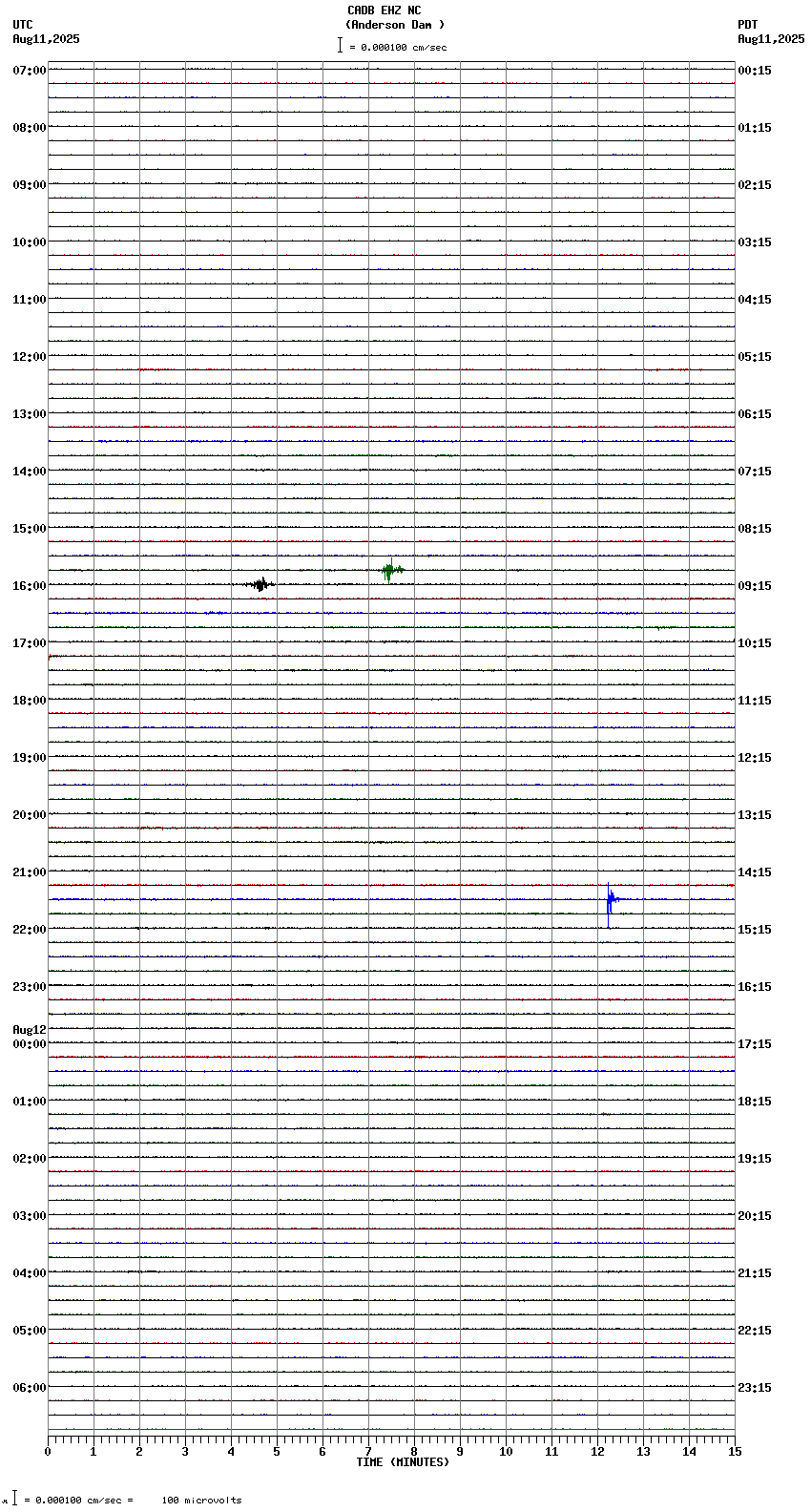The height and width of the screenshot is (1512, 811).
Task: Click the 5 minute axis tick label
Action: (277, 1452)
